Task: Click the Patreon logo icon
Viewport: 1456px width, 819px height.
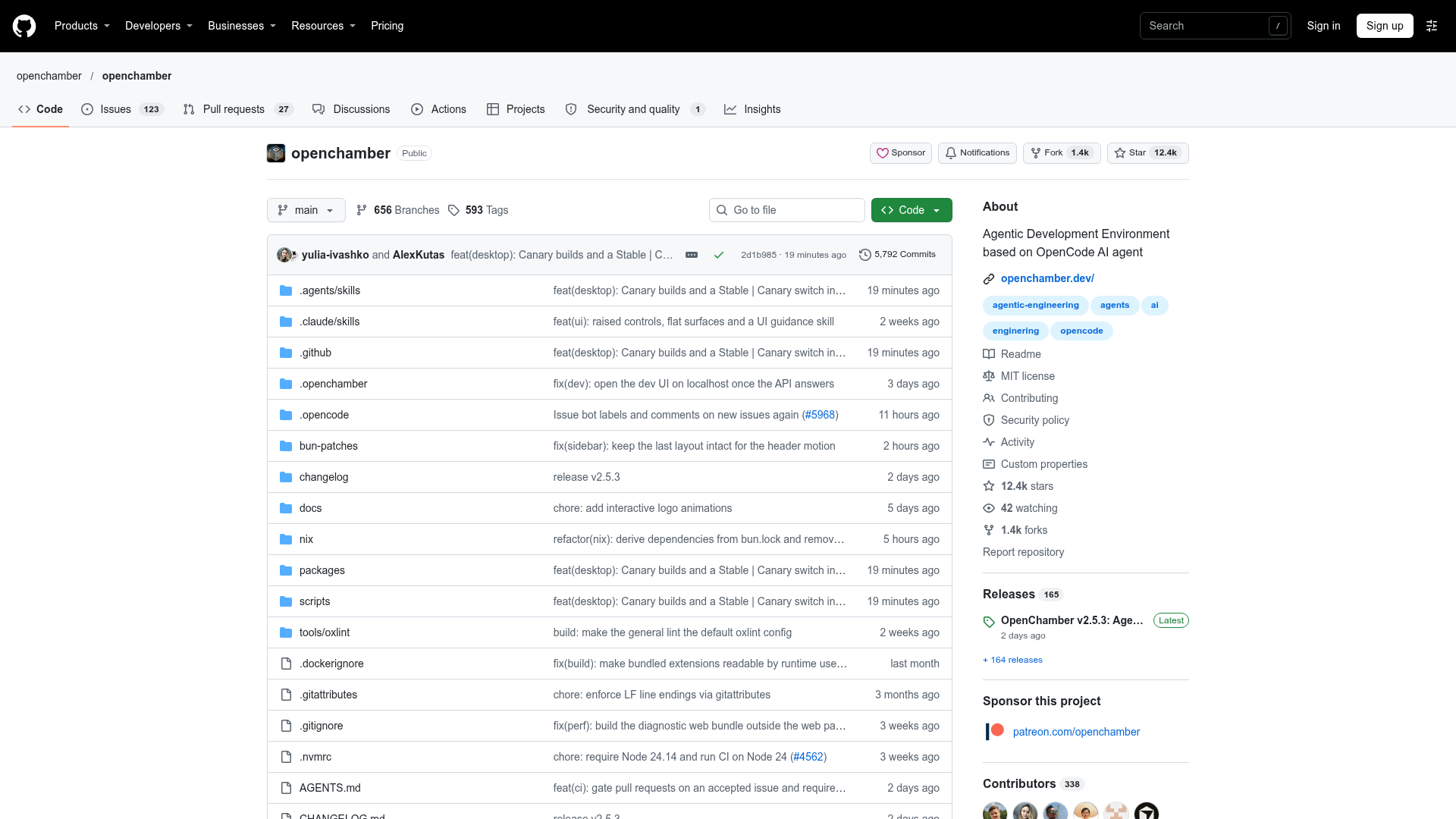Action: (x=995, y=731)
